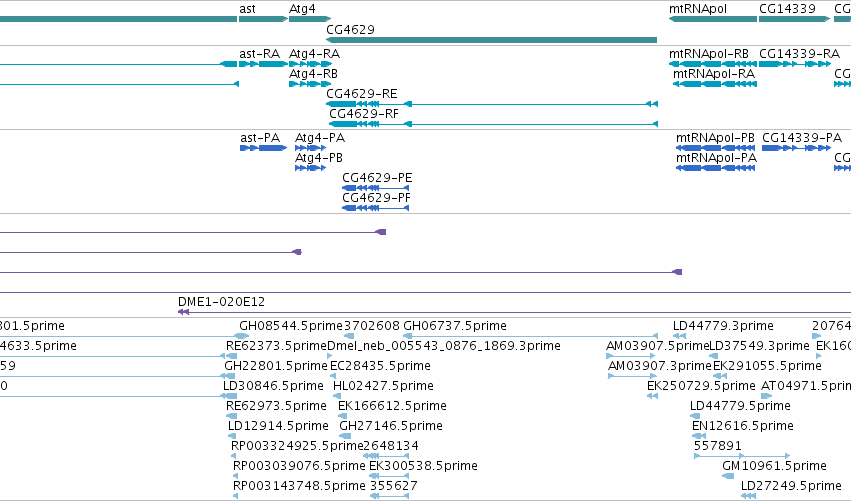851x501 pixels.
Task: Click the Atg4-PB protein label
Action: coord(319,158)
